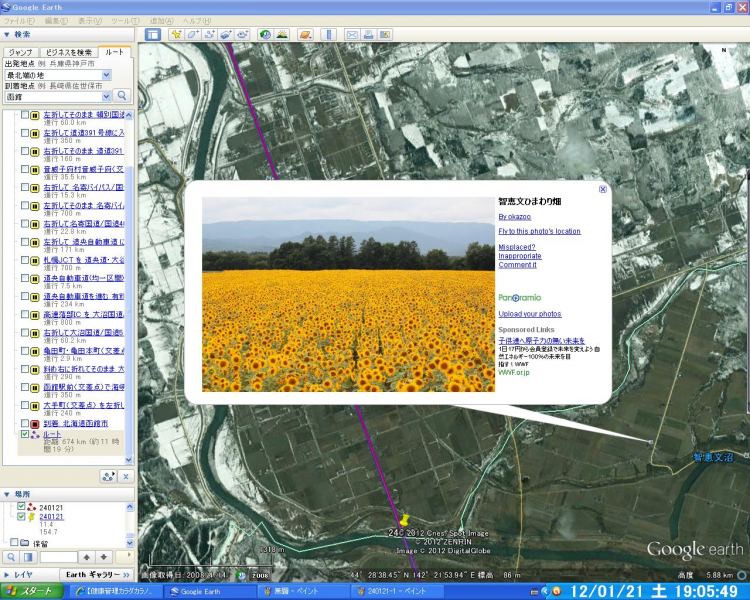Collapse the 検索 panel
The width and height of the screenshot is (750, 600).
pos(7,34)
